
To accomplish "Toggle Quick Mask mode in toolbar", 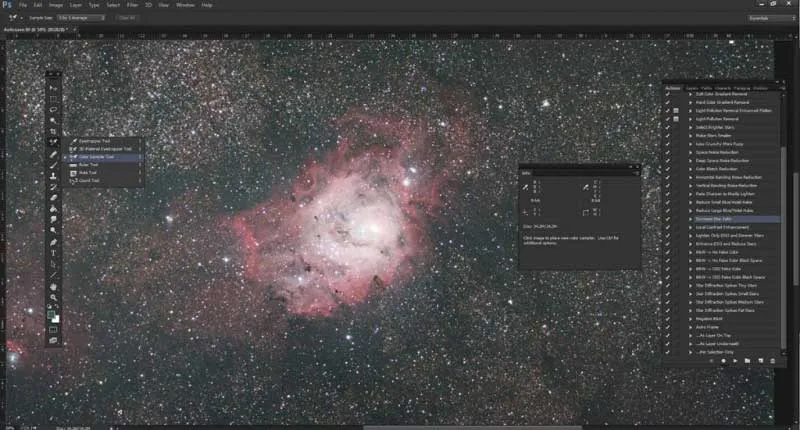I will [53, 330].
